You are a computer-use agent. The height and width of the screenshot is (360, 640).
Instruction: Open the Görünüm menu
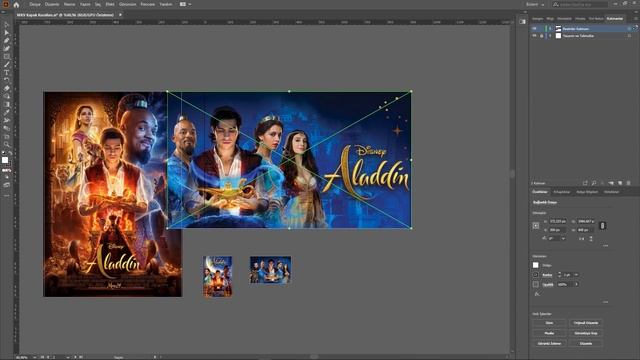coord(128,4)
